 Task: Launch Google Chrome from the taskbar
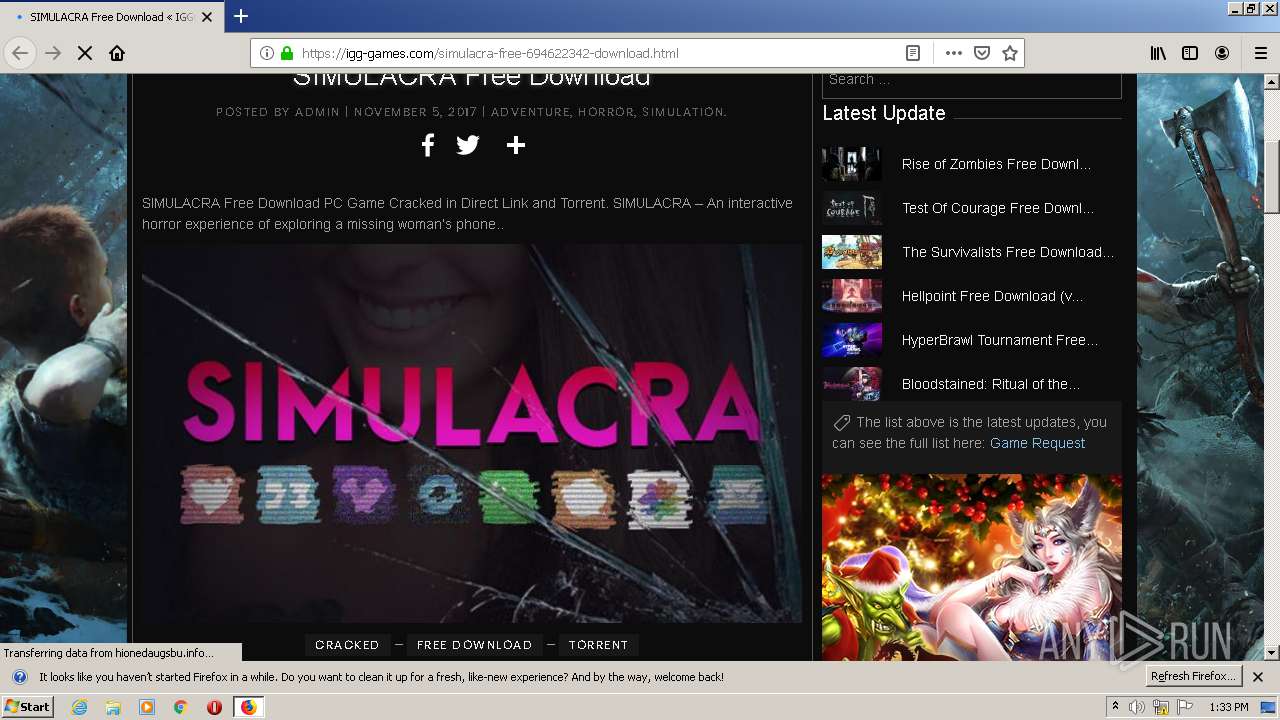click(180, 707)
